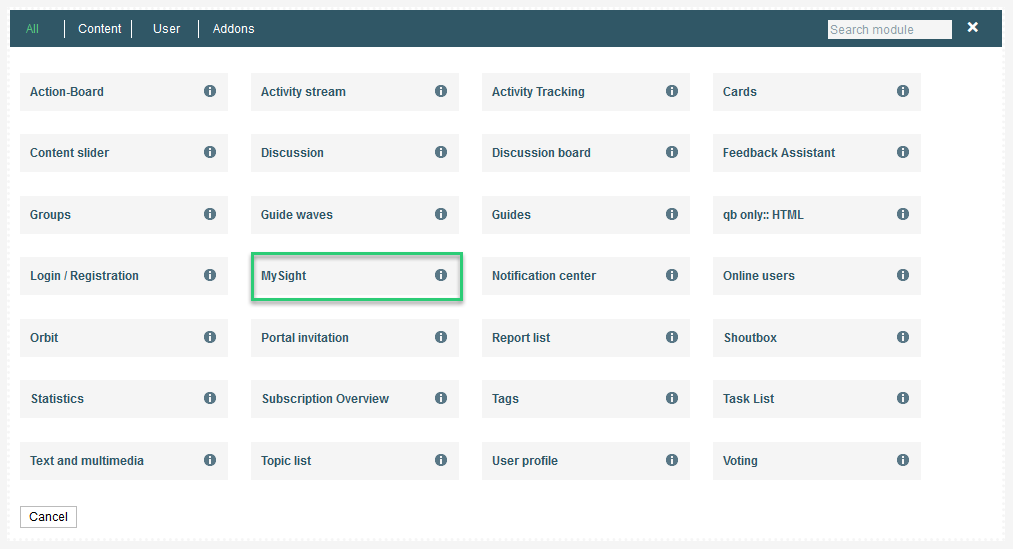Select the Feedback Assistant module

click(x=817, y=152)
